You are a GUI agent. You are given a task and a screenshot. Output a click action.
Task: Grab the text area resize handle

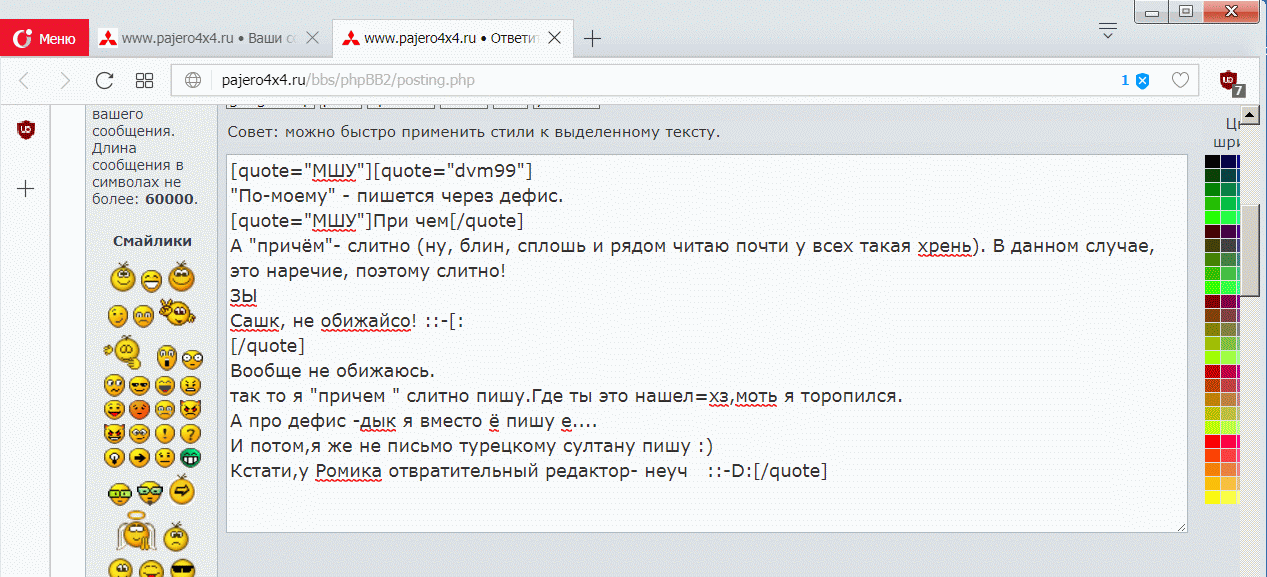click(1181, 525)
